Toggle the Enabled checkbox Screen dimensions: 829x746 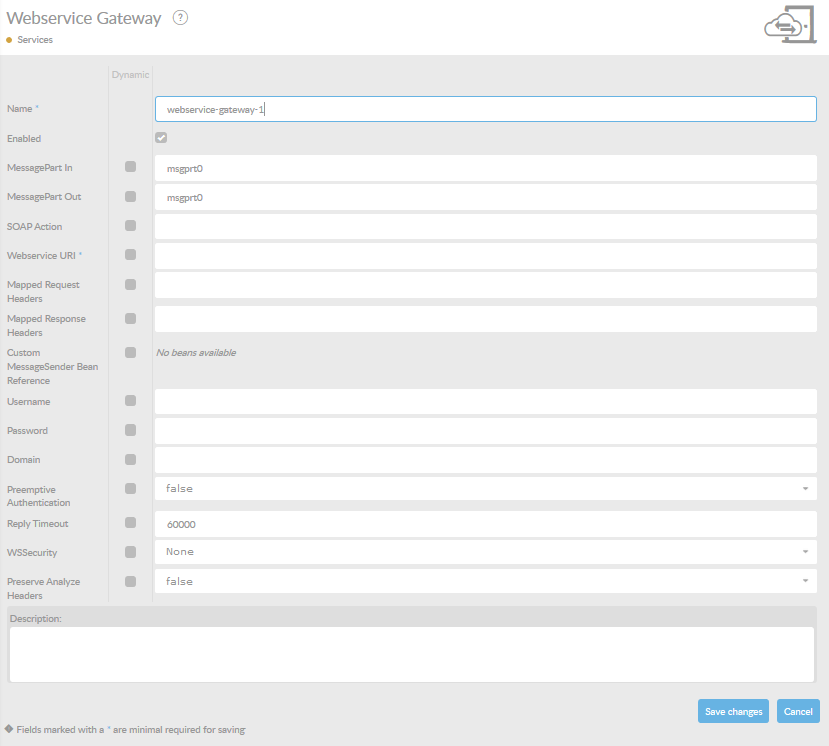(161, 137)
